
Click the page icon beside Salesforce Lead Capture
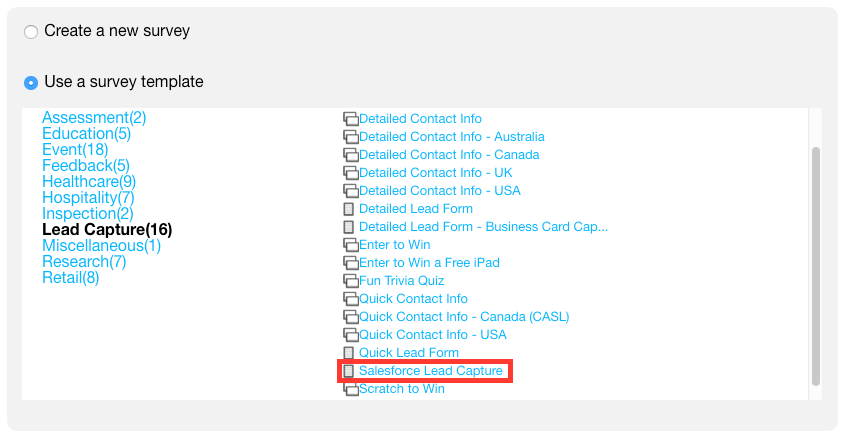click(x=349, y=370)
